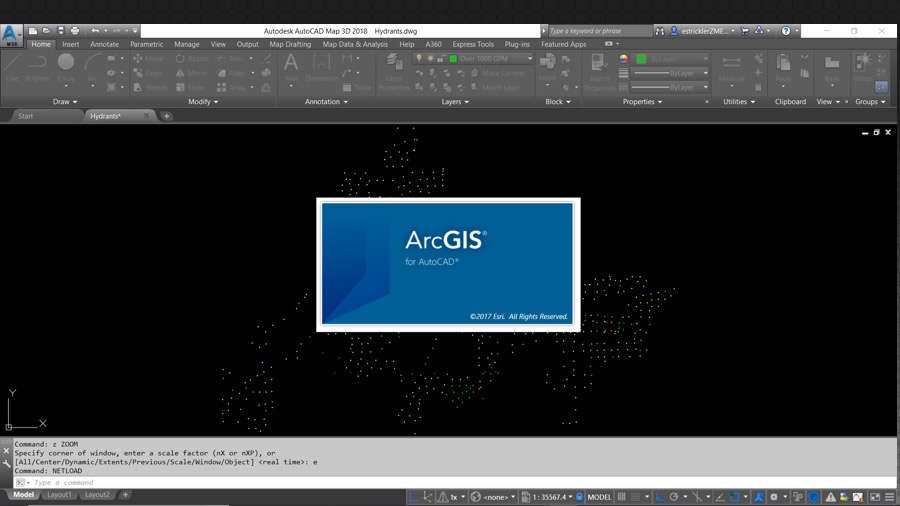Click the Copy tool in Modify panel
The image size is (900, 506).
148,73
